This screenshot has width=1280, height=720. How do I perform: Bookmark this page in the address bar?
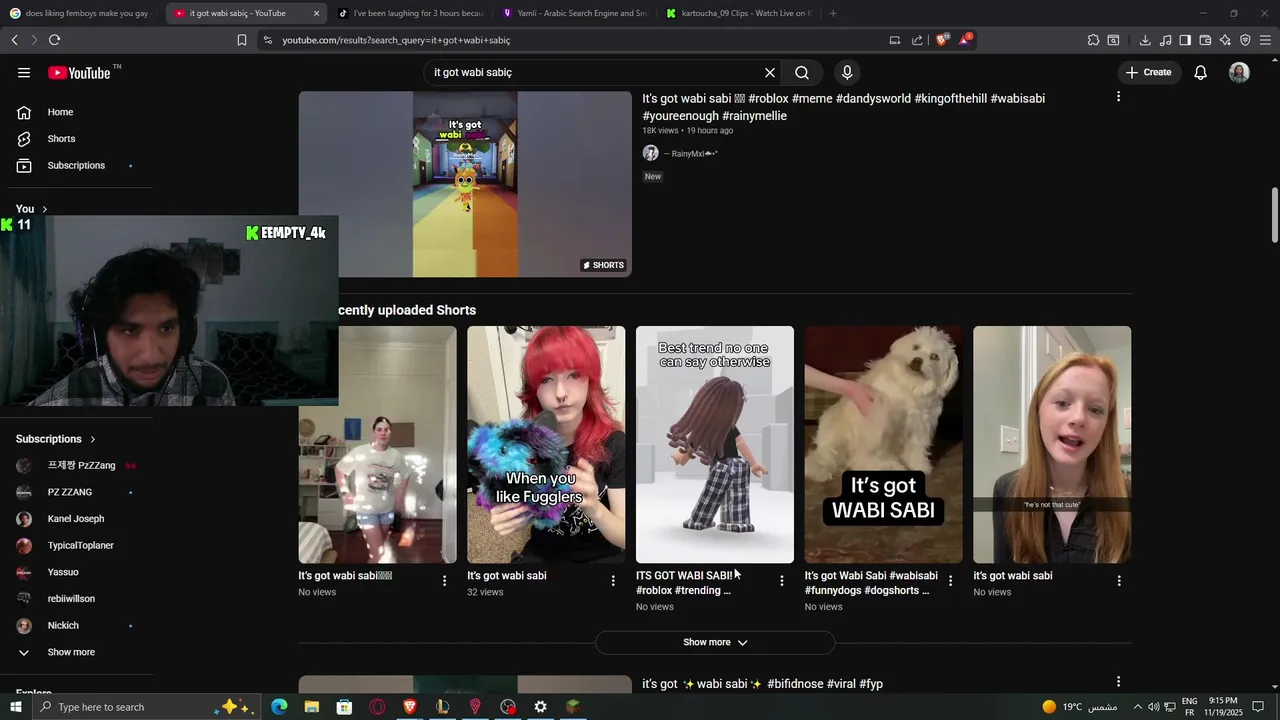(x=241, y=40)
